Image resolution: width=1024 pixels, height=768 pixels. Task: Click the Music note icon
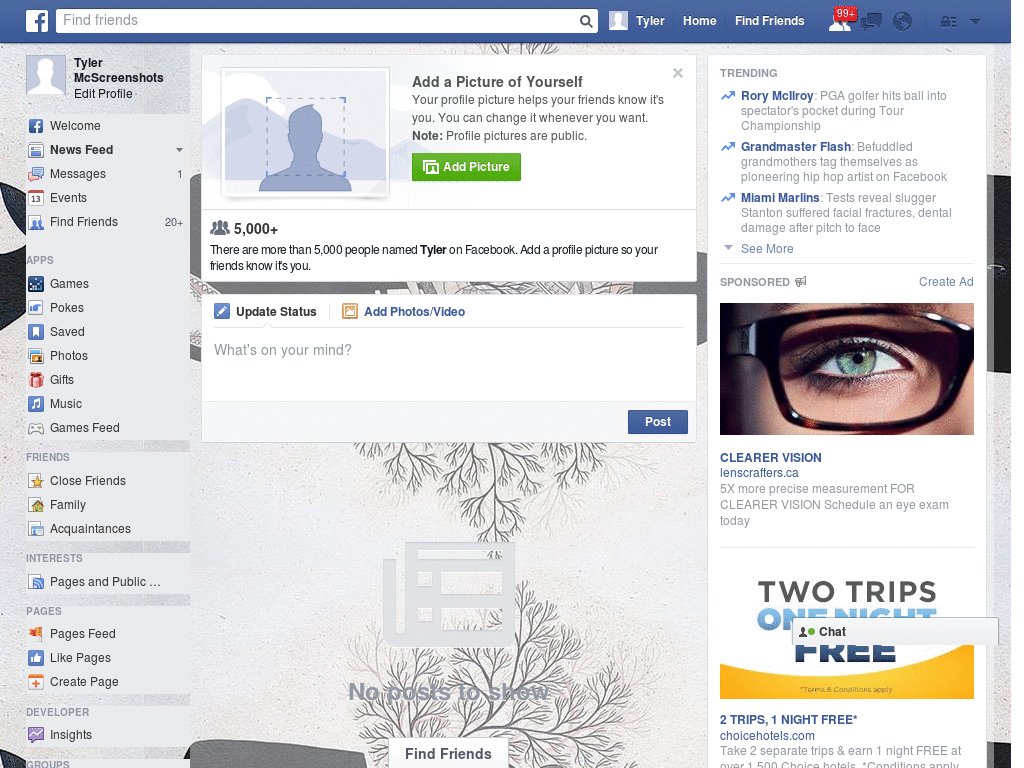pos(36,404)
